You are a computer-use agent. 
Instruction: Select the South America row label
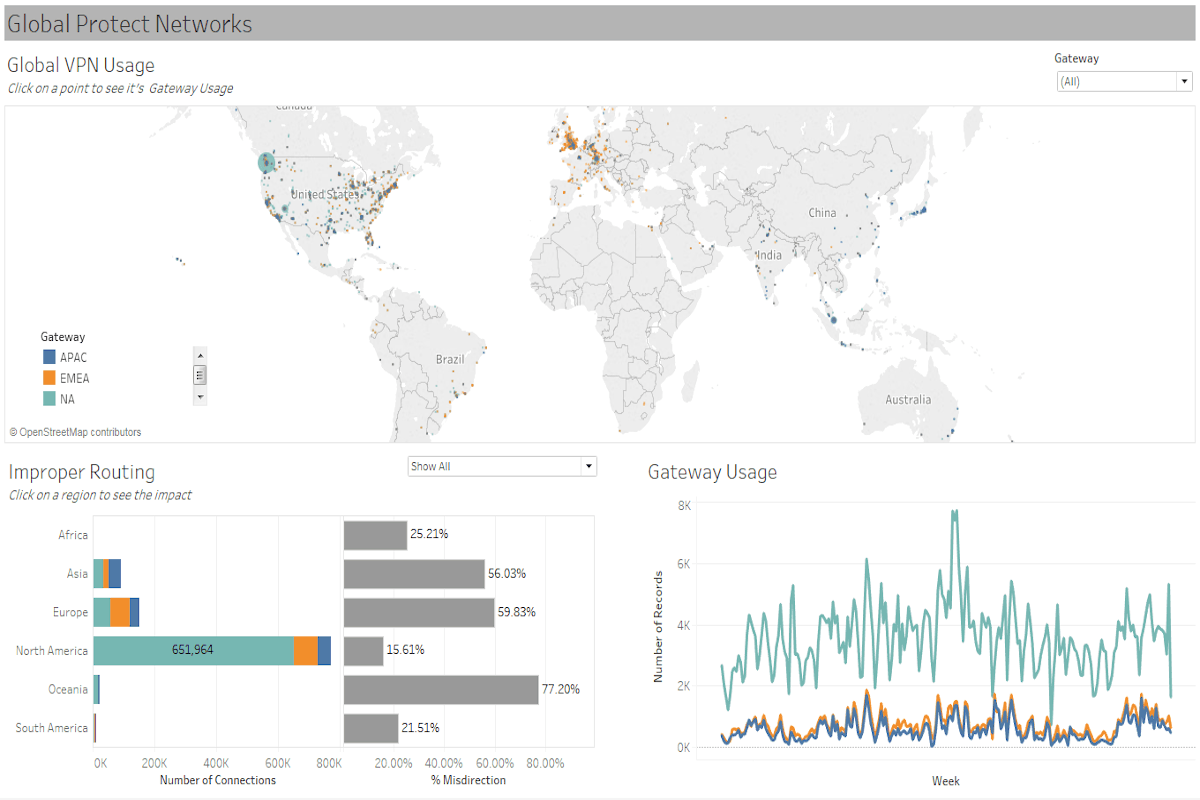pos(52,728)
